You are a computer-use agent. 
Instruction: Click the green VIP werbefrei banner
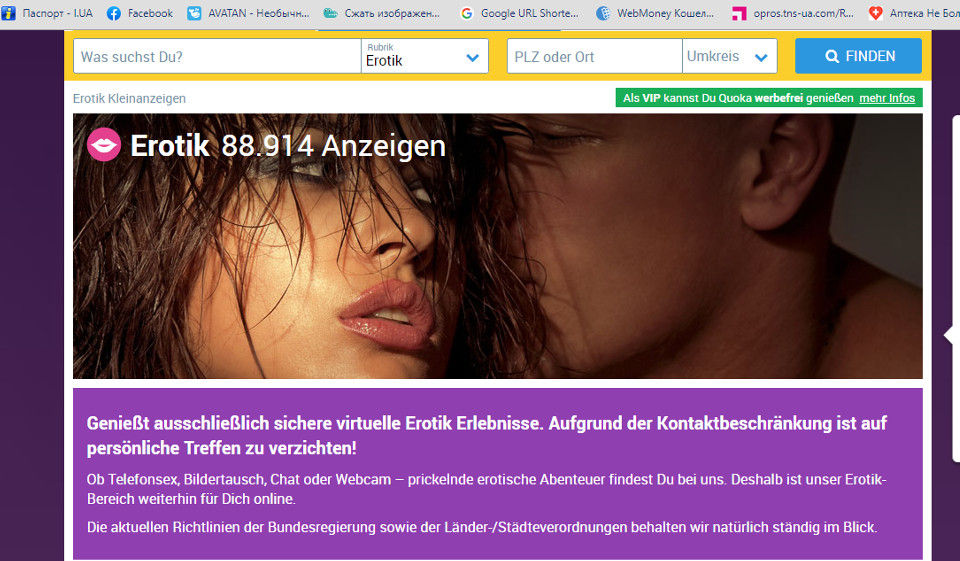(737, 98)
